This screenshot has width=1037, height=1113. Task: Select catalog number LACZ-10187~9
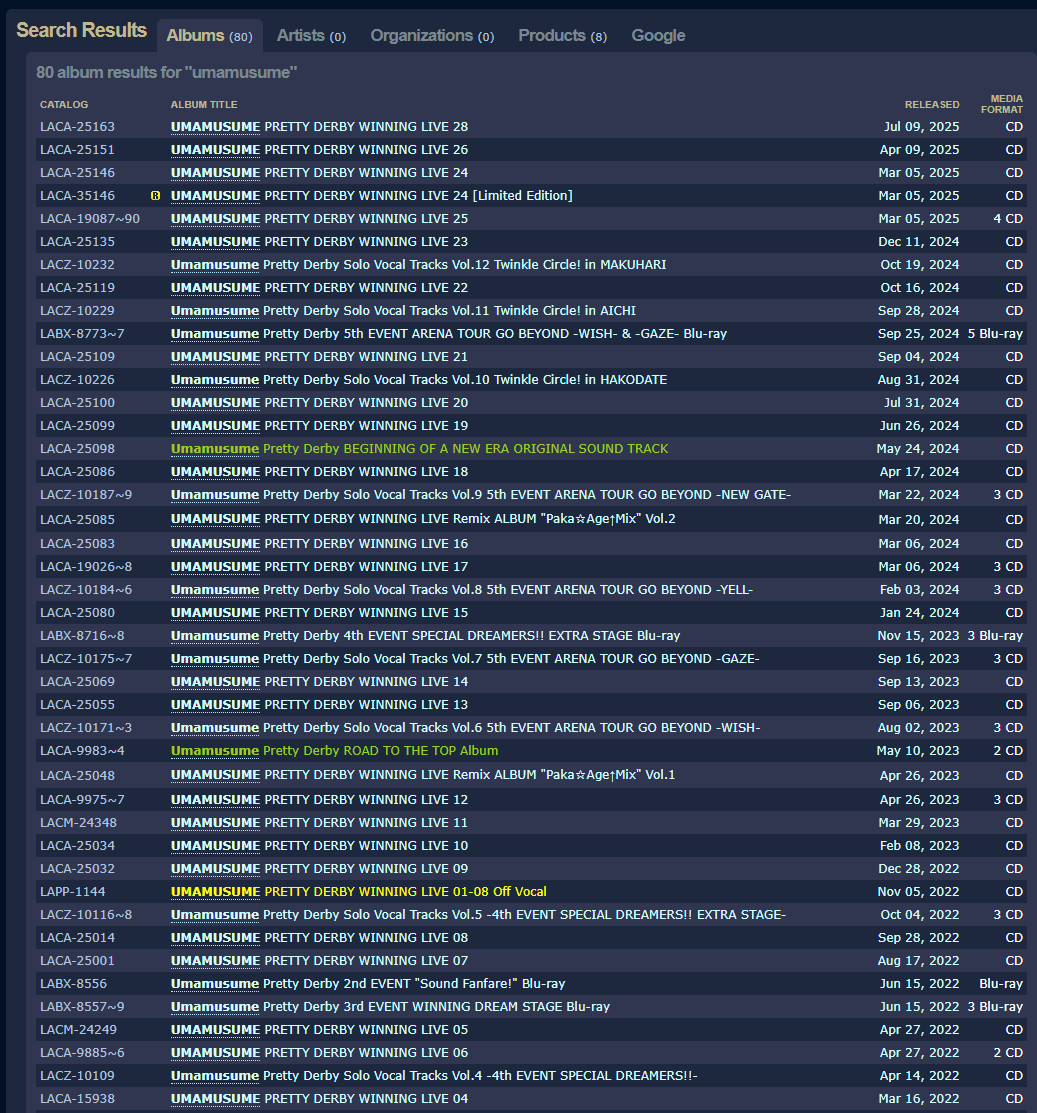point(86,495)
